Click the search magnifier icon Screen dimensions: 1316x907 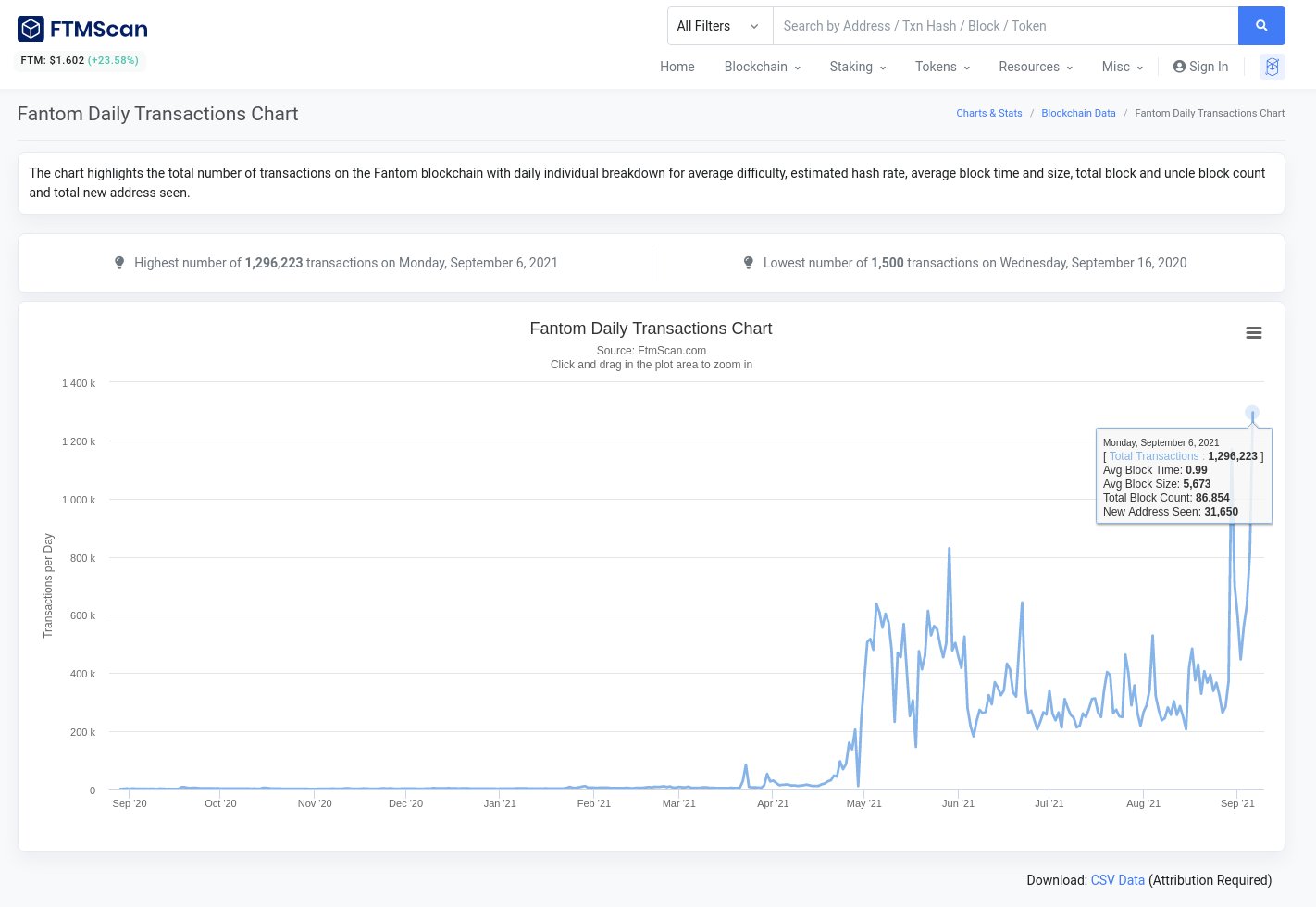pos(1261,26)
